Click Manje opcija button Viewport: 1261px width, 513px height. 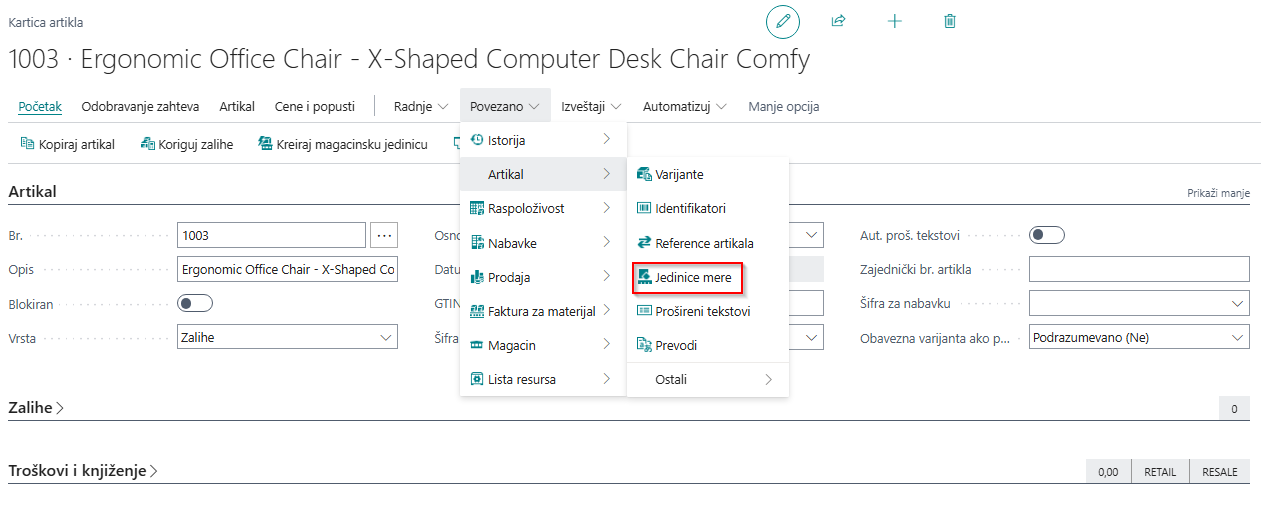[x=784, y=106]
